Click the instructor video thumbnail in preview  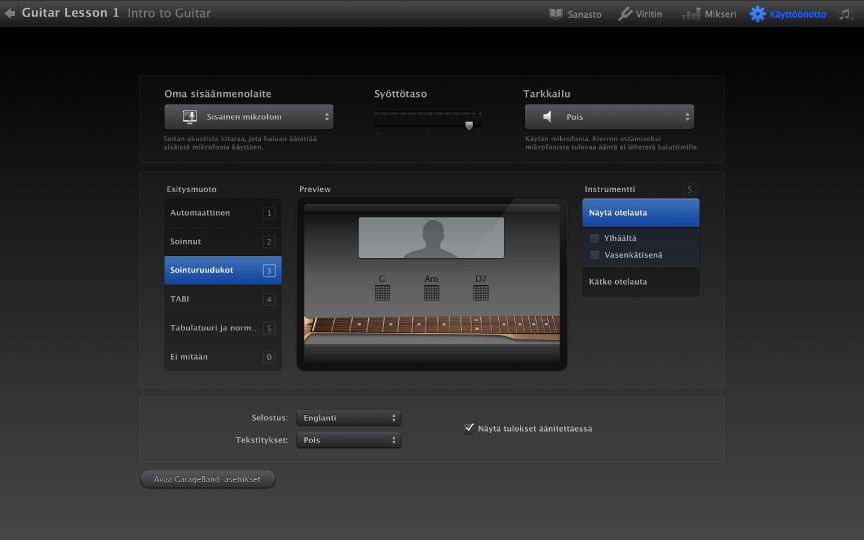431,238
